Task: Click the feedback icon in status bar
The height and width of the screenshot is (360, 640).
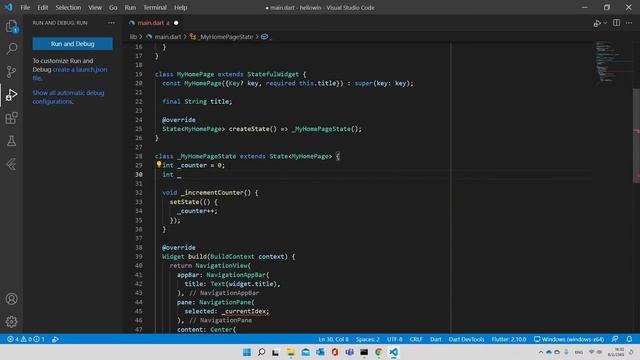Action: coord(615,339)
